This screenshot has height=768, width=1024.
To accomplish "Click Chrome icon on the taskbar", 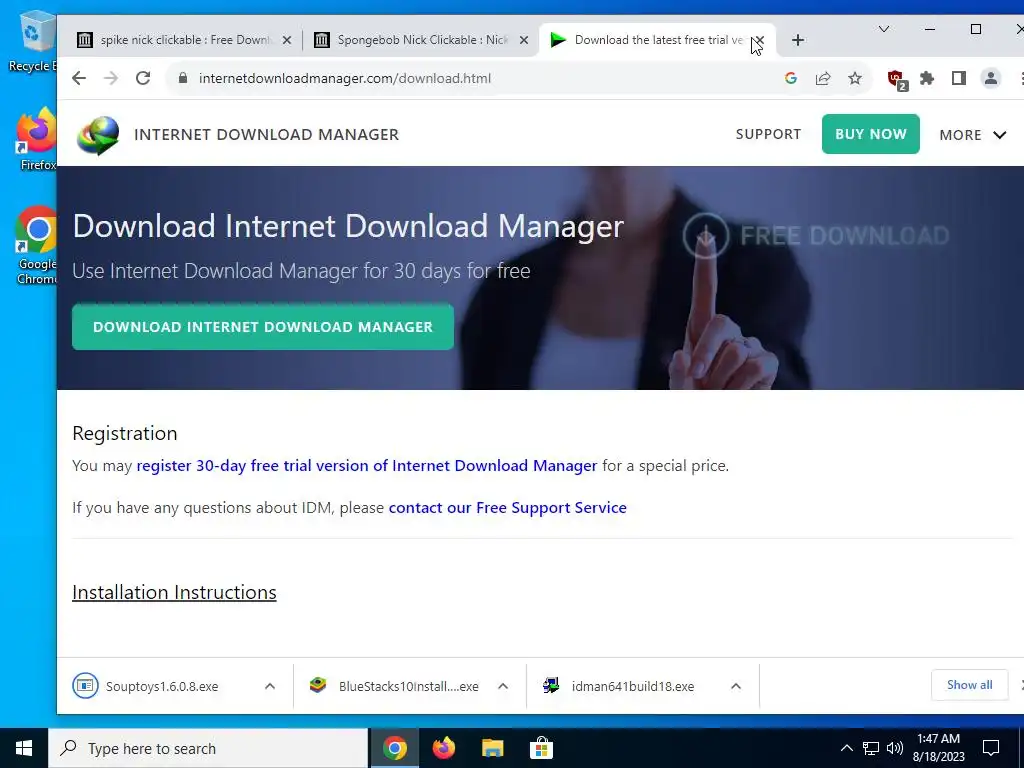I will pyautogui.click(x=395, y=748).
